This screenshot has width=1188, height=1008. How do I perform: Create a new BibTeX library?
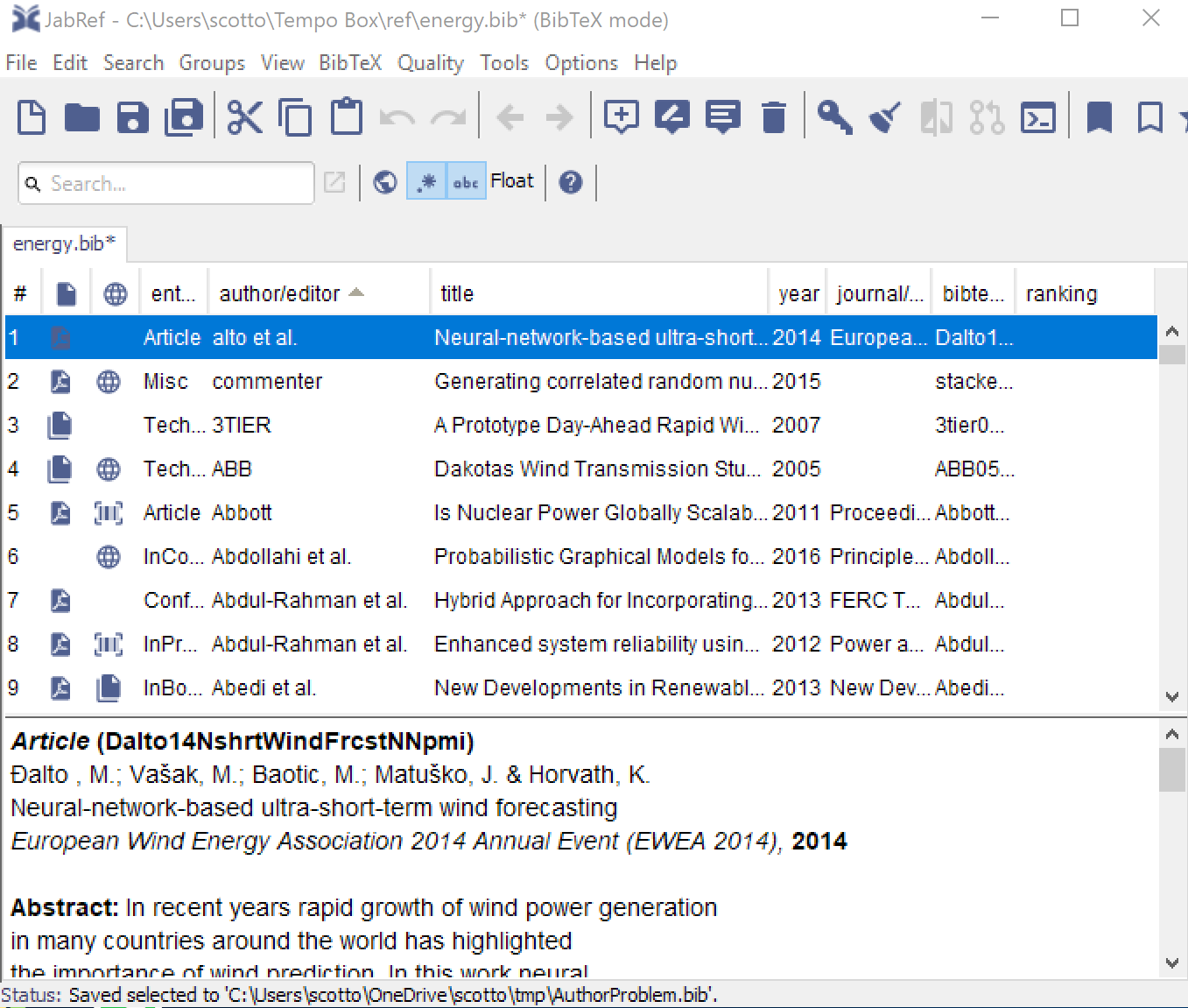click(32, 117)
